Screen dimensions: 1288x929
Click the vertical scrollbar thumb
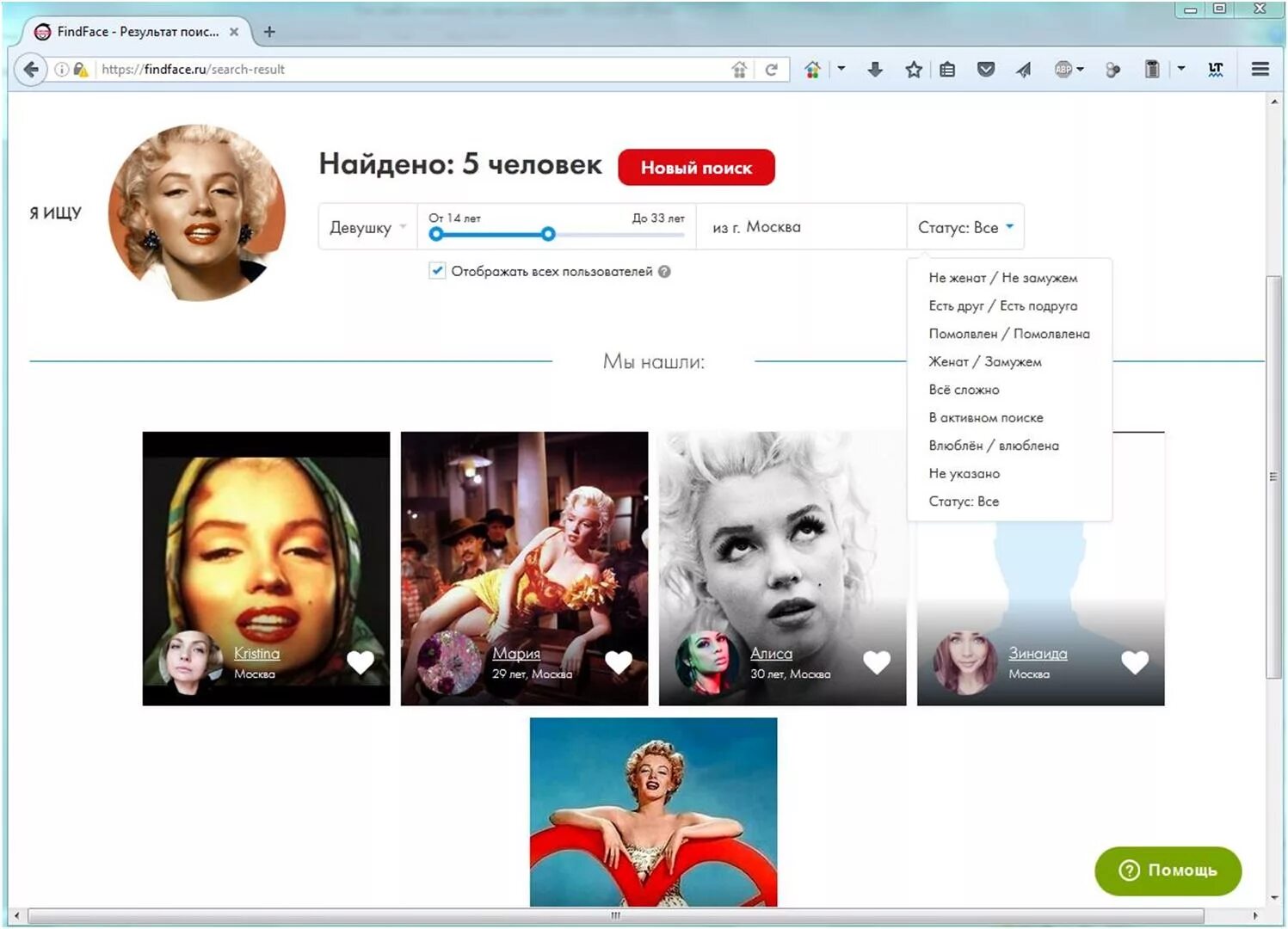pyautogui.click(x=1274, y=477)
